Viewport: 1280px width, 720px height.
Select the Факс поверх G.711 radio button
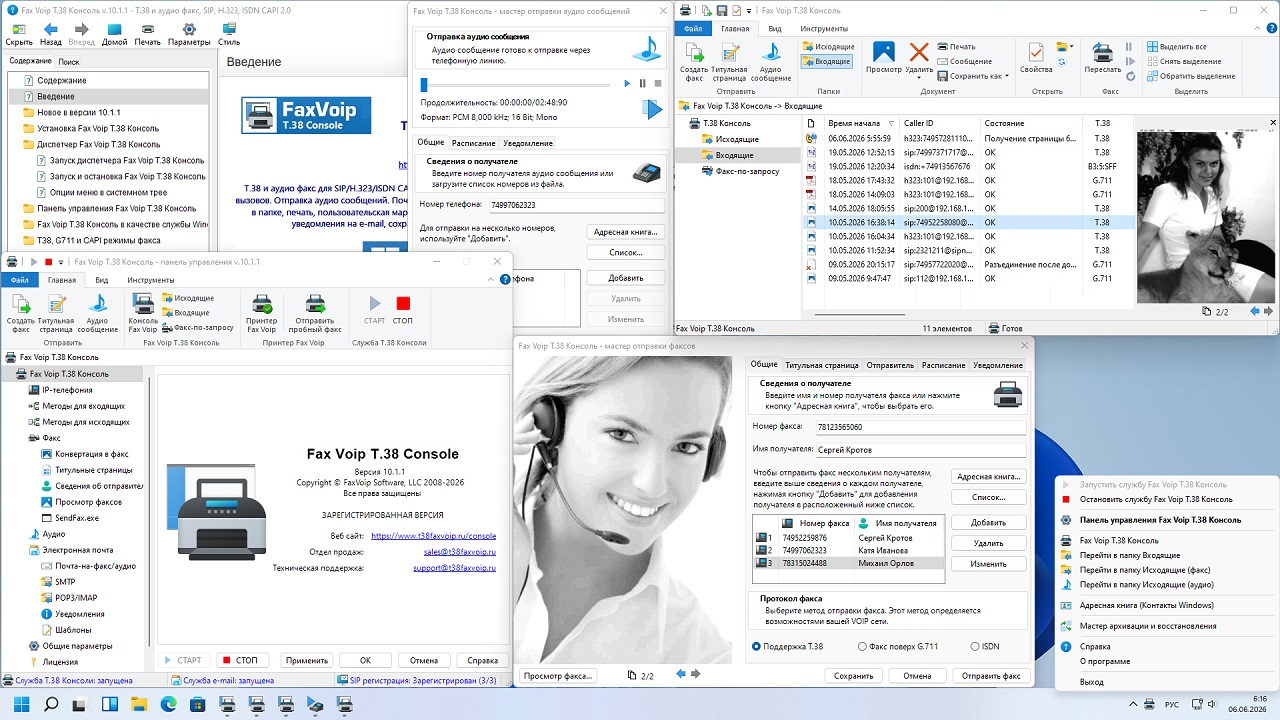pos(899,647)
